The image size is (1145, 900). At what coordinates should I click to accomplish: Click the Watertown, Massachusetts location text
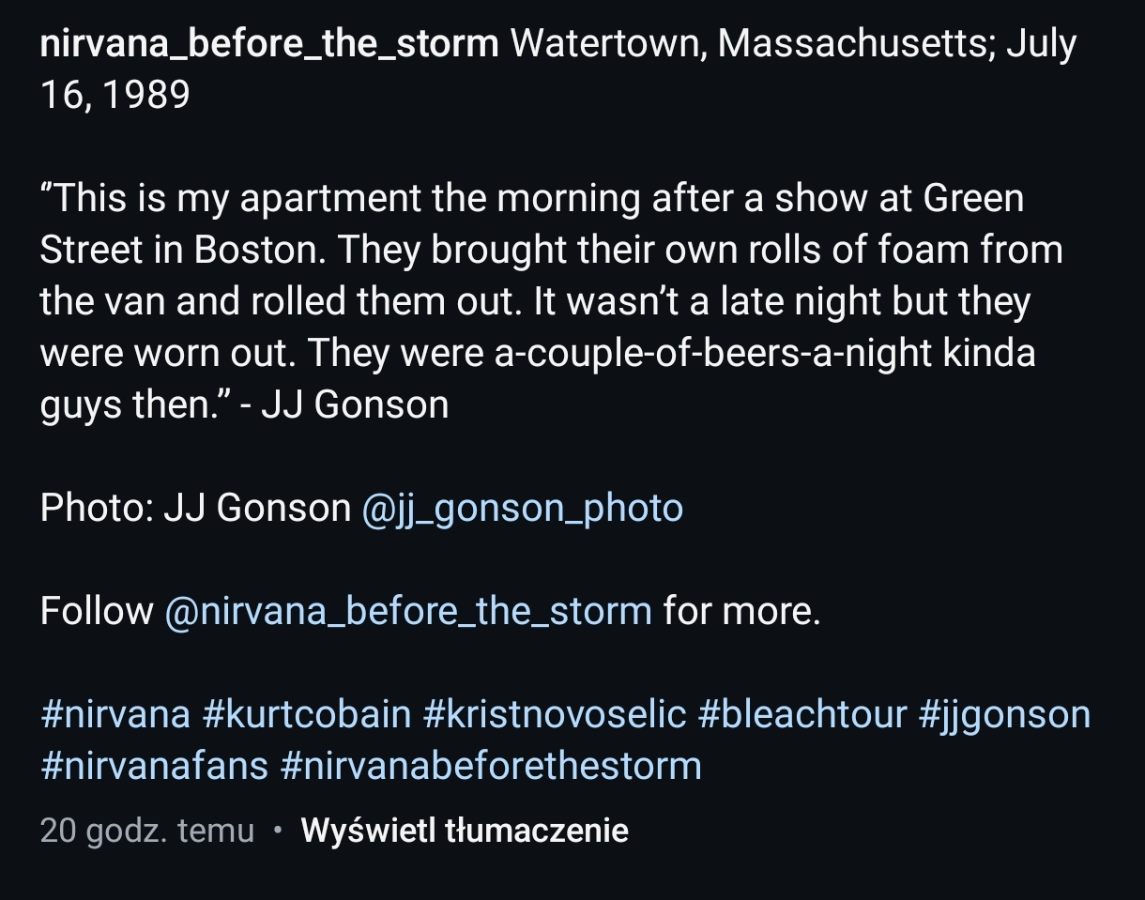(752, 44)
